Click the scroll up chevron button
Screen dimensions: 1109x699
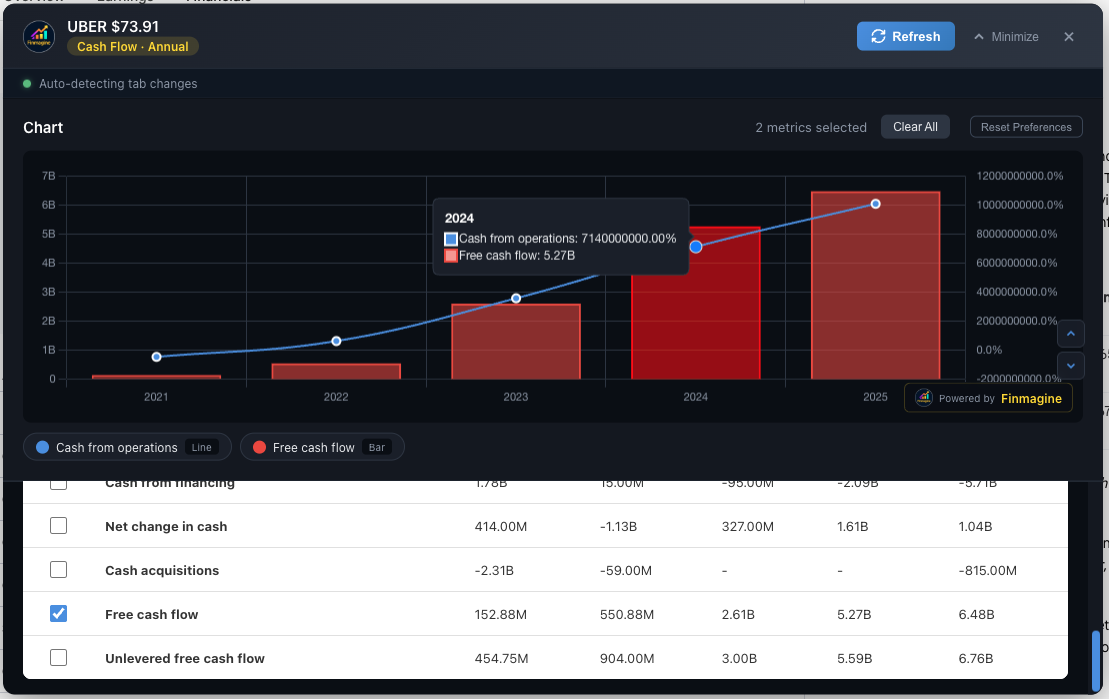point(1070,334)
